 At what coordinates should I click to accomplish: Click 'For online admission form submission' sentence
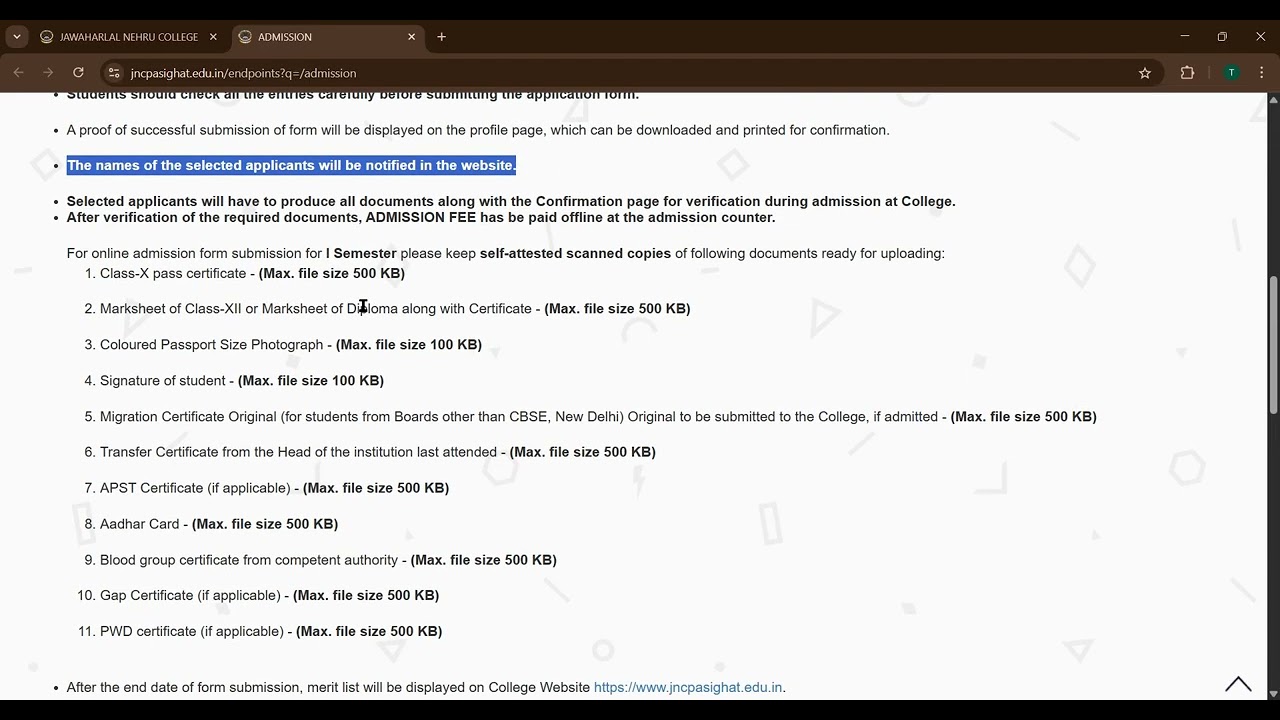(506, 254)
